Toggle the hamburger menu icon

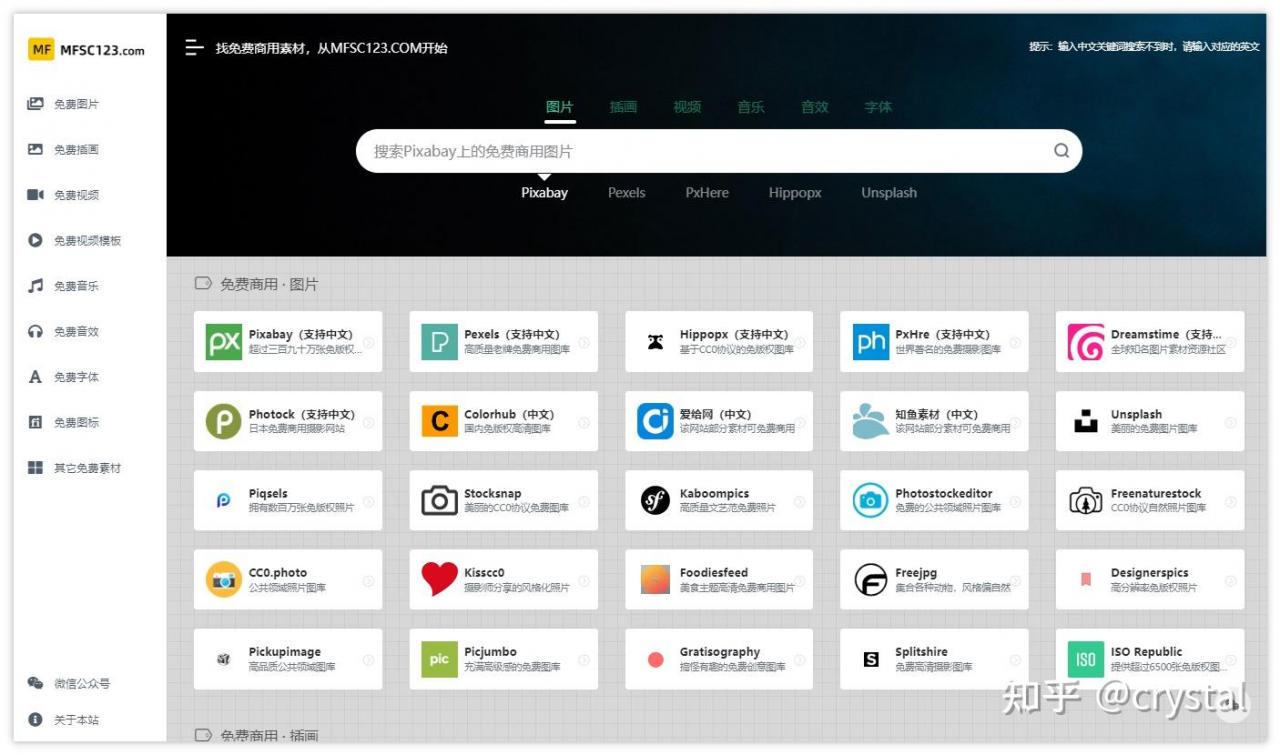(x=194, y=48)
